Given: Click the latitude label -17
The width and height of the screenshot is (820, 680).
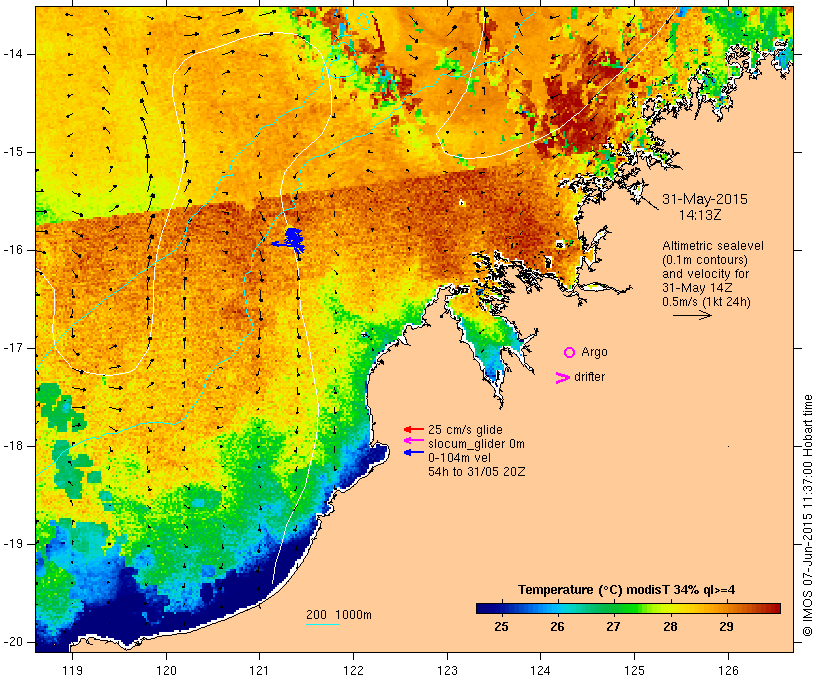Looking at the screenshot, I should click(x=13, y=348).
